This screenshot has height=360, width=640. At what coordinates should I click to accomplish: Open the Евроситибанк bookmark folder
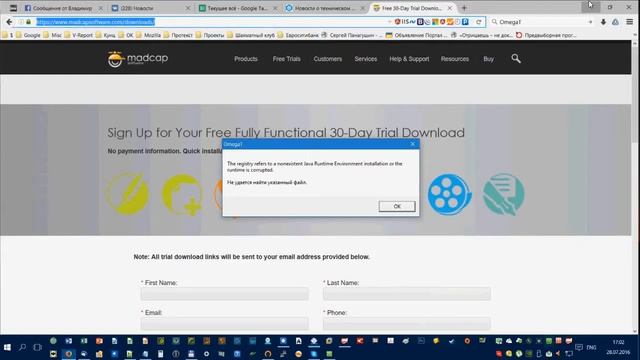[x=298, y=36]
